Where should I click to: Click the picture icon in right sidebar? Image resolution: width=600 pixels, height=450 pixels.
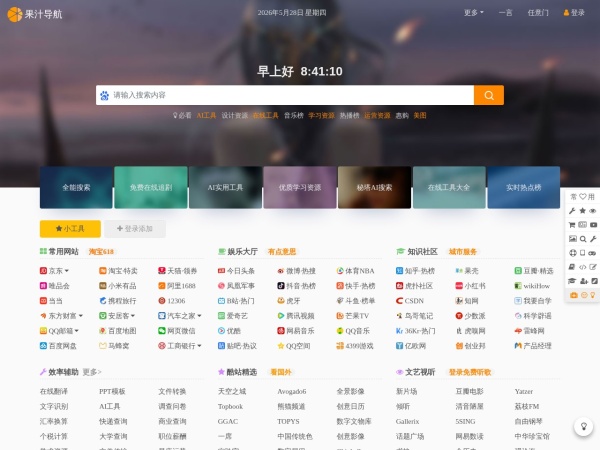click(x=572, y=239)
